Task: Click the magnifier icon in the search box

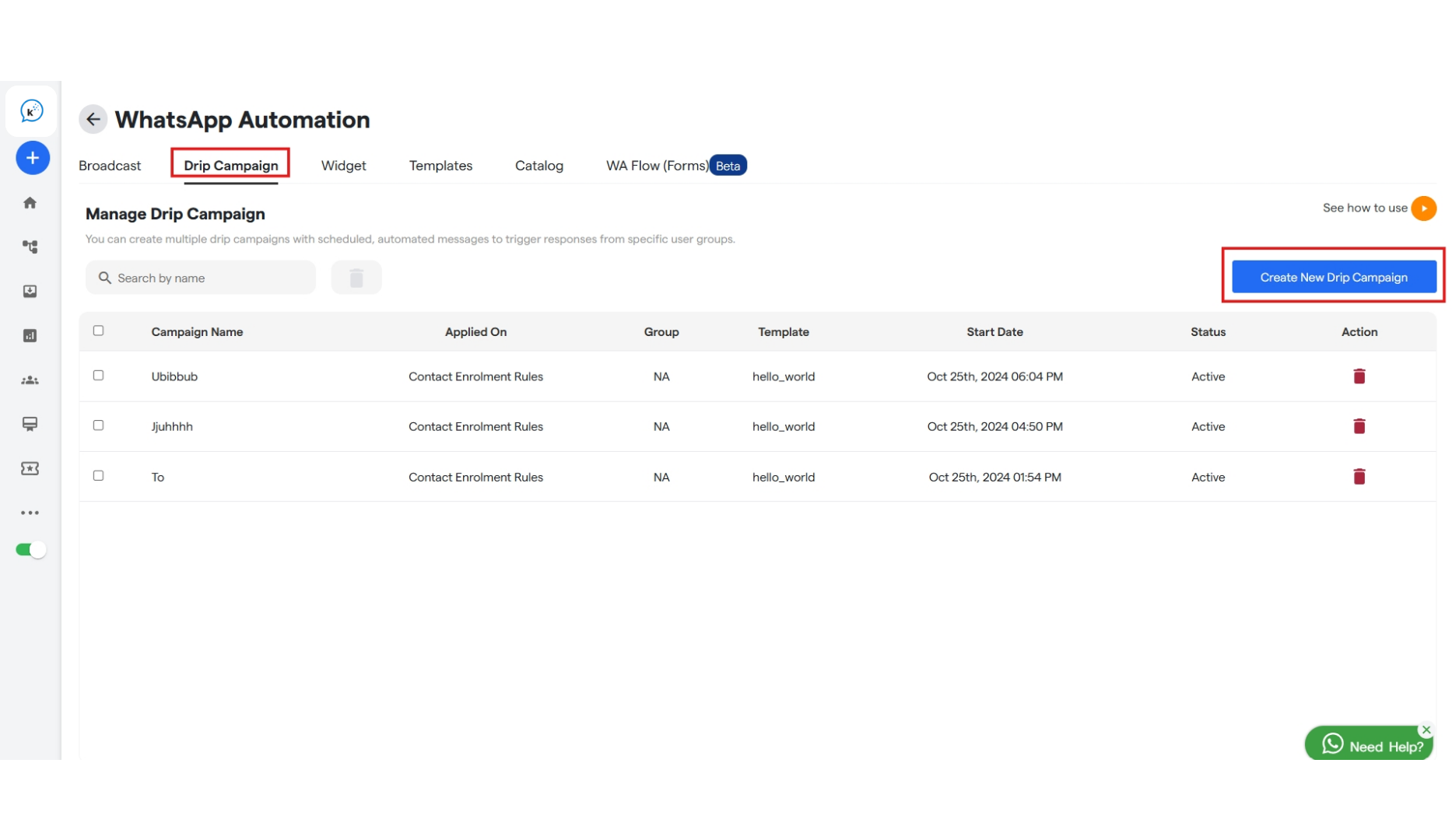Action: tap(105, 278)
